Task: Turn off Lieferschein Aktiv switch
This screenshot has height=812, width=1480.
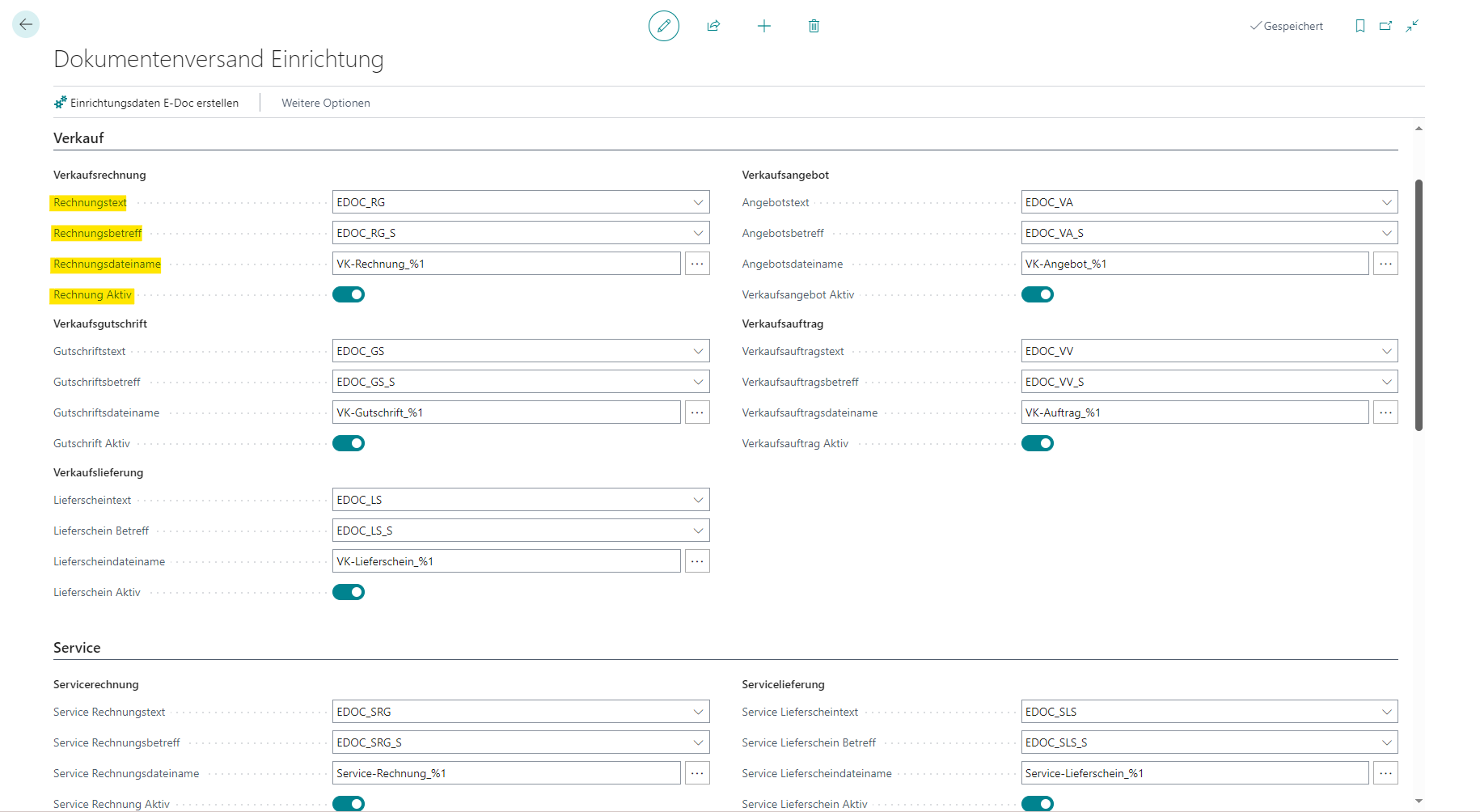Action: (x=349, y=592)
